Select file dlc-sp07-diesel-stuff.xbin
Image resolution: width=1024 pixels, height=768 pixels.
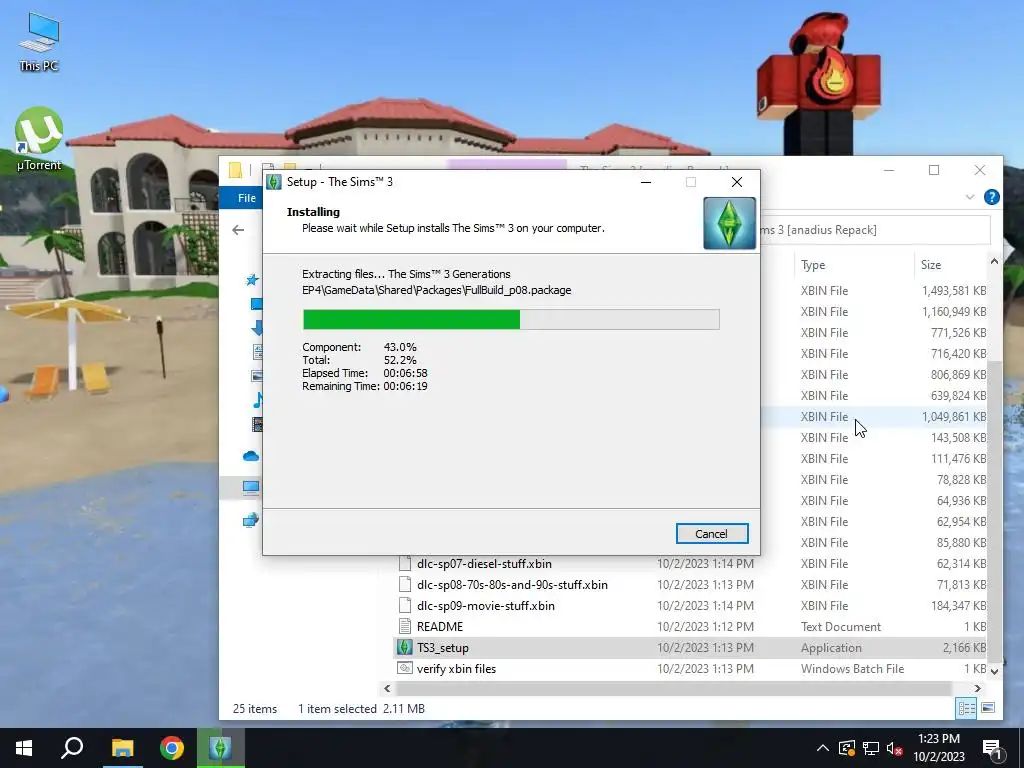pyautogui.click(x=484, y=564)
